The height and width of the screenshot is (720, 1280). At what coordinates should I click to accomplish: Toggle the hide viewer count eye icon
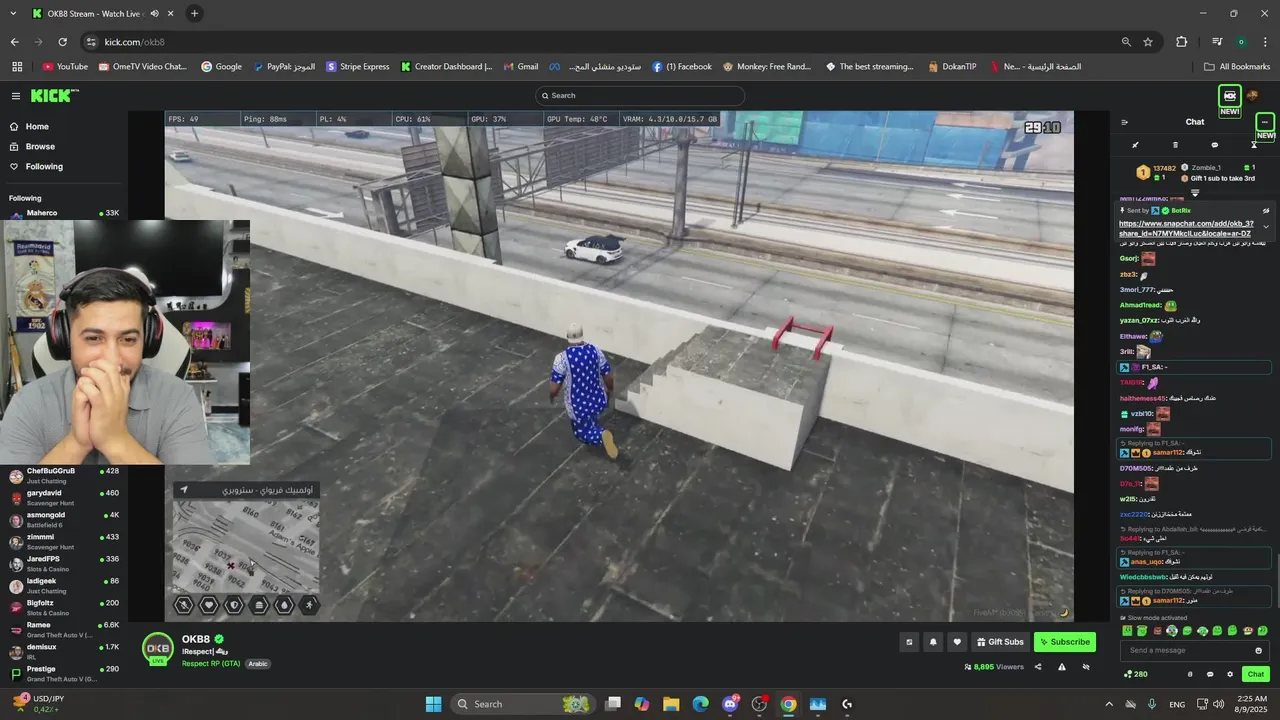coord(1086,667)
